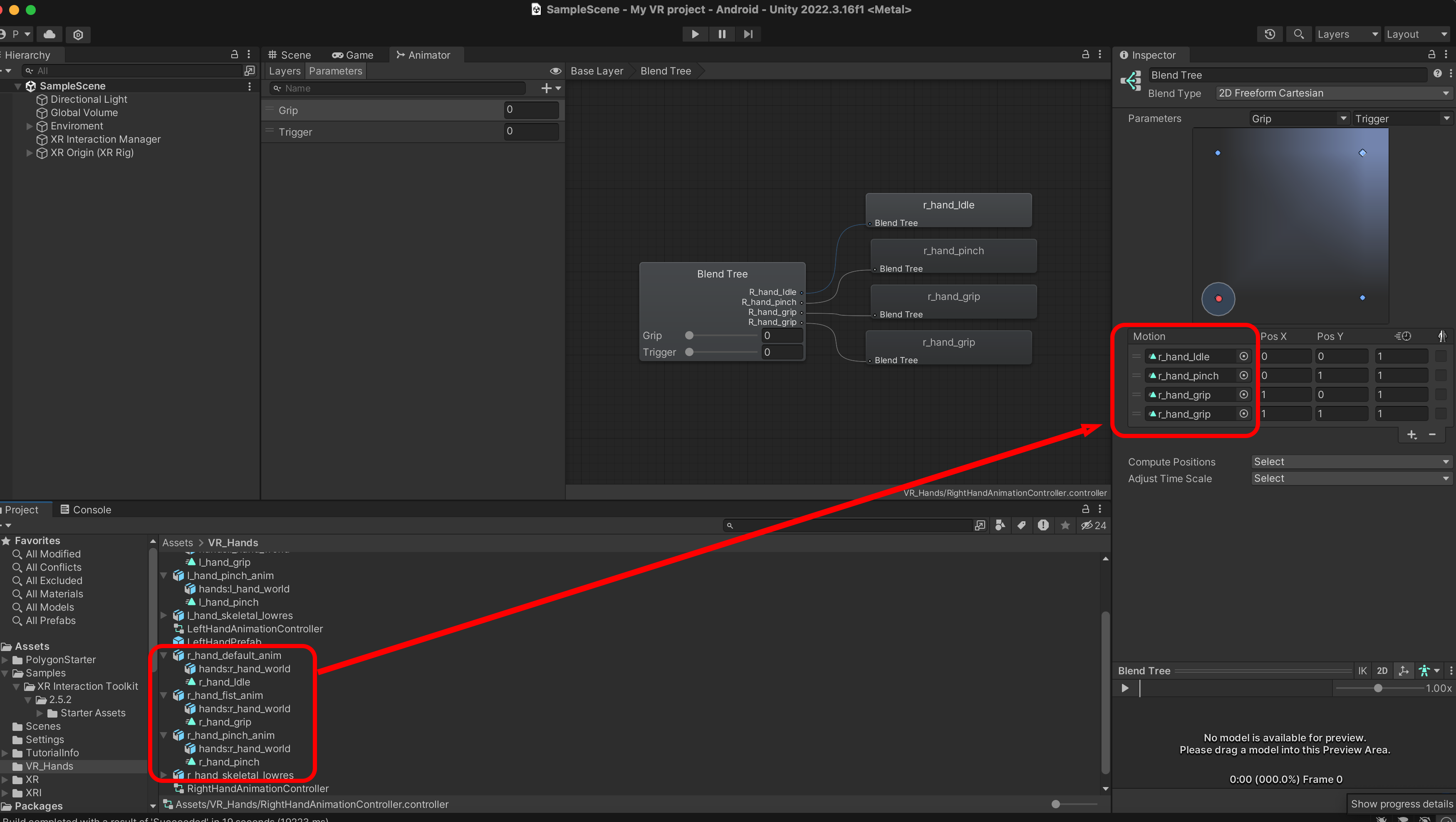Click the global search magnifier icon
This screenshot has height=822, width=1456.
(x=1298, y=34)
